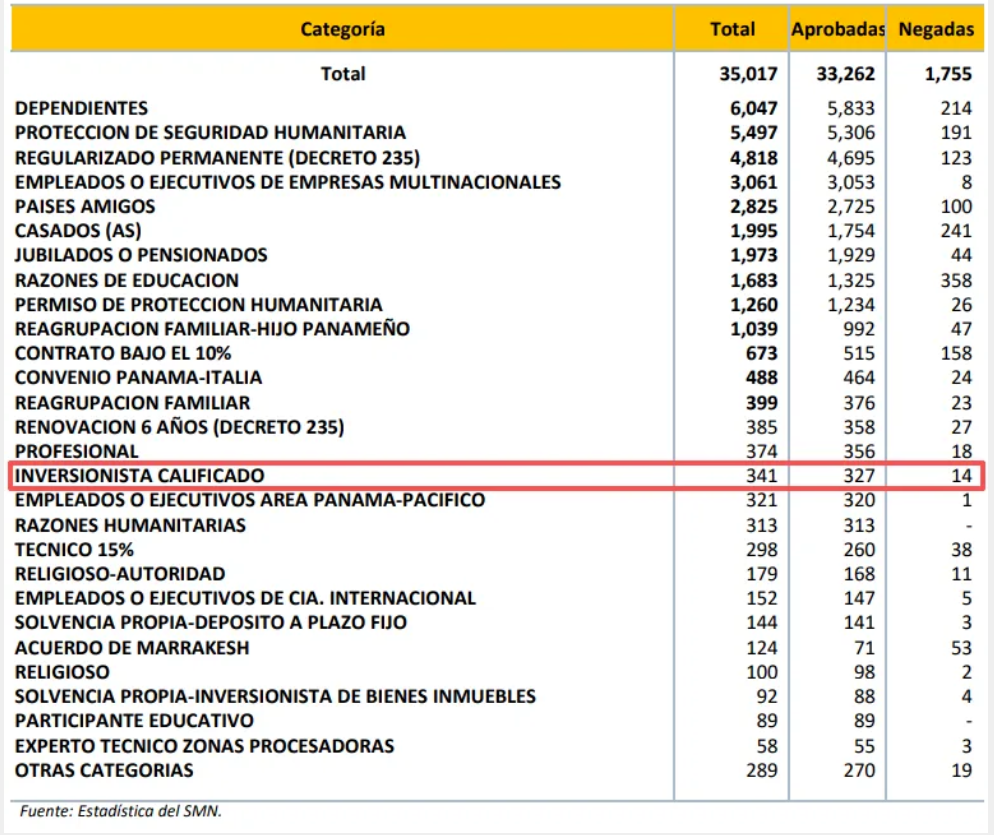Select the highlighted INVERSIONISTA CALIFICADO row
Viewport: 994px width, 835px height.
497,476
